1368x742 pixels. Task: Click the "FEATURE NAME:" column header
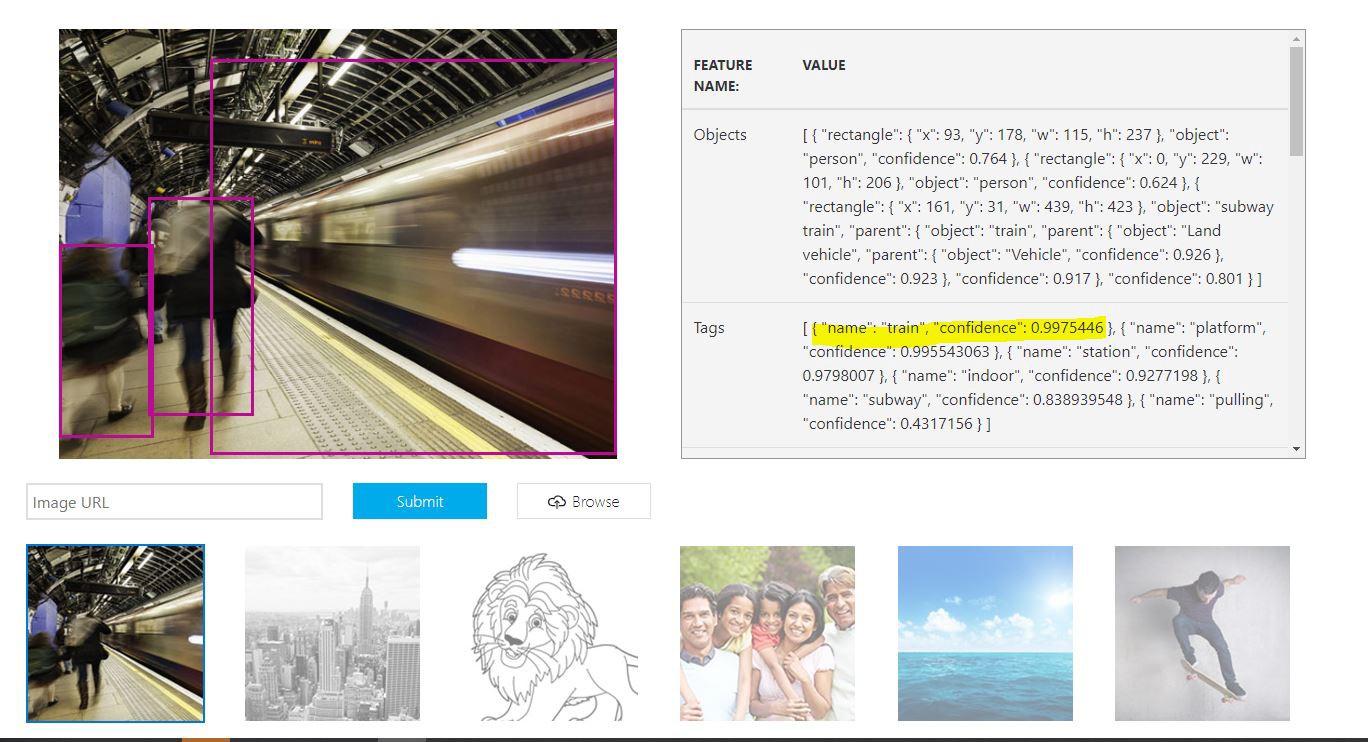(723, 75)
